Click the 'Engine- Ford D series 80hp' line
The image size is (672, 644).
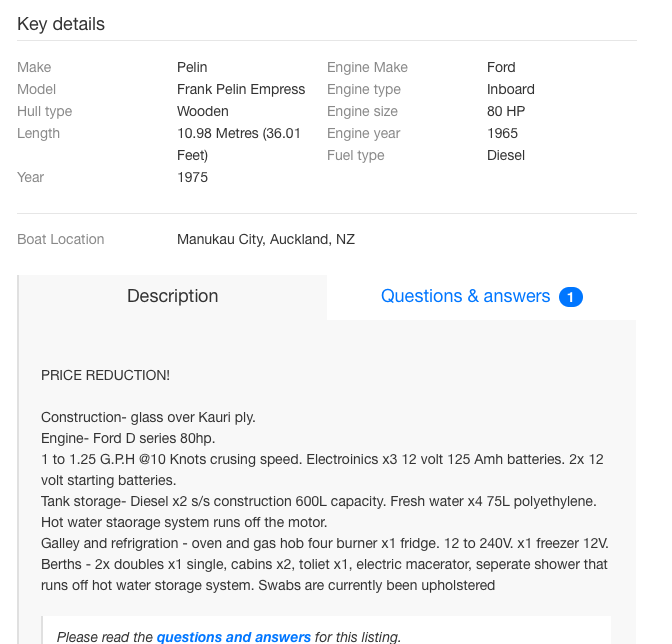(128, 439)
